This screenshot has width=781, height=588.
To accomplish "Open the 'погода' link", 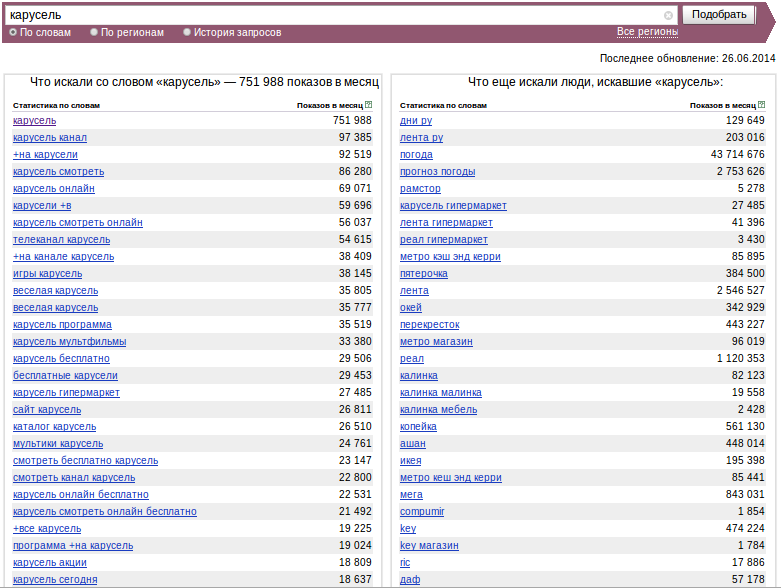I will [416, 154].
